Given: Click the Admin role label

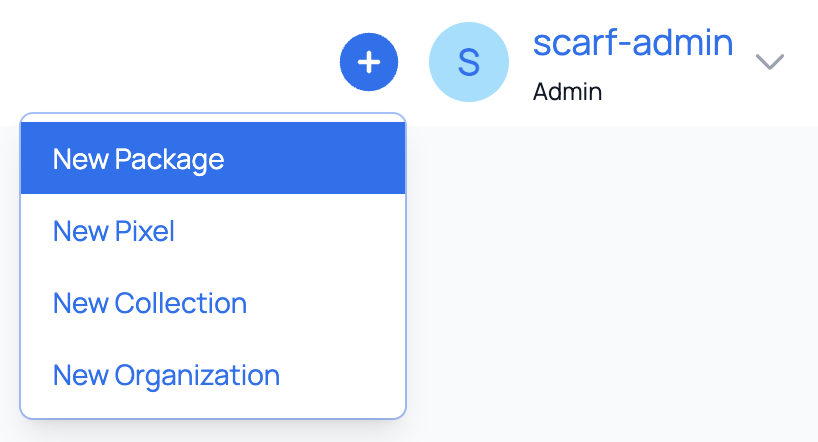Looking at the screenshot, I should (567, 93).
